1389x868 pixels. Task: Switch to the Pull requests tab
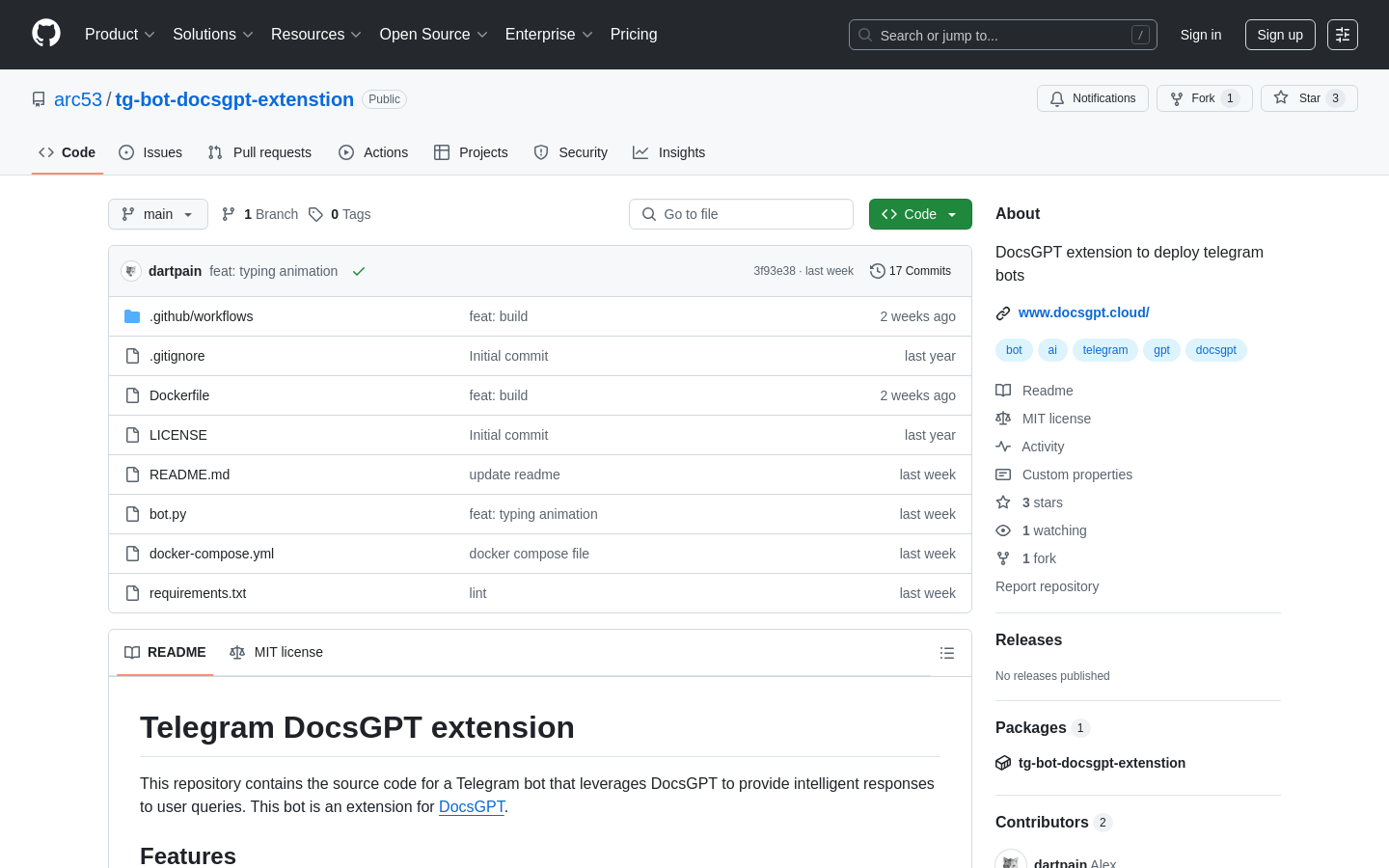(x=259, y=152)
